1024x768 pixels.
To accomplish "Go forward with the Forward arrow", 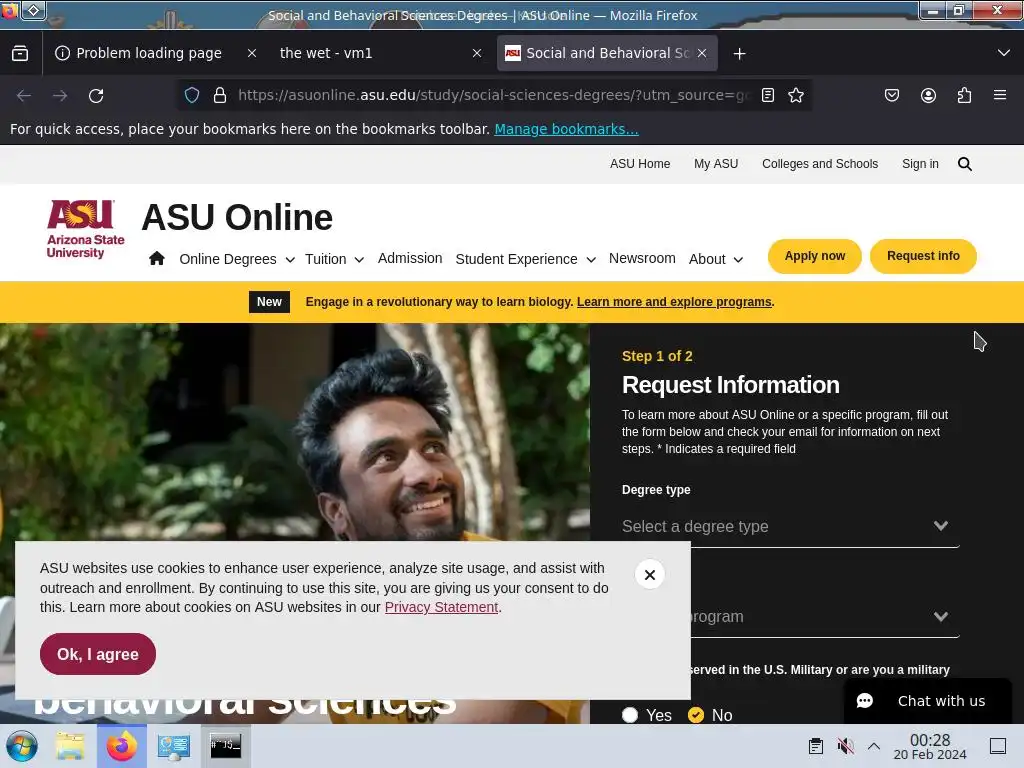I will click(60, 96).
